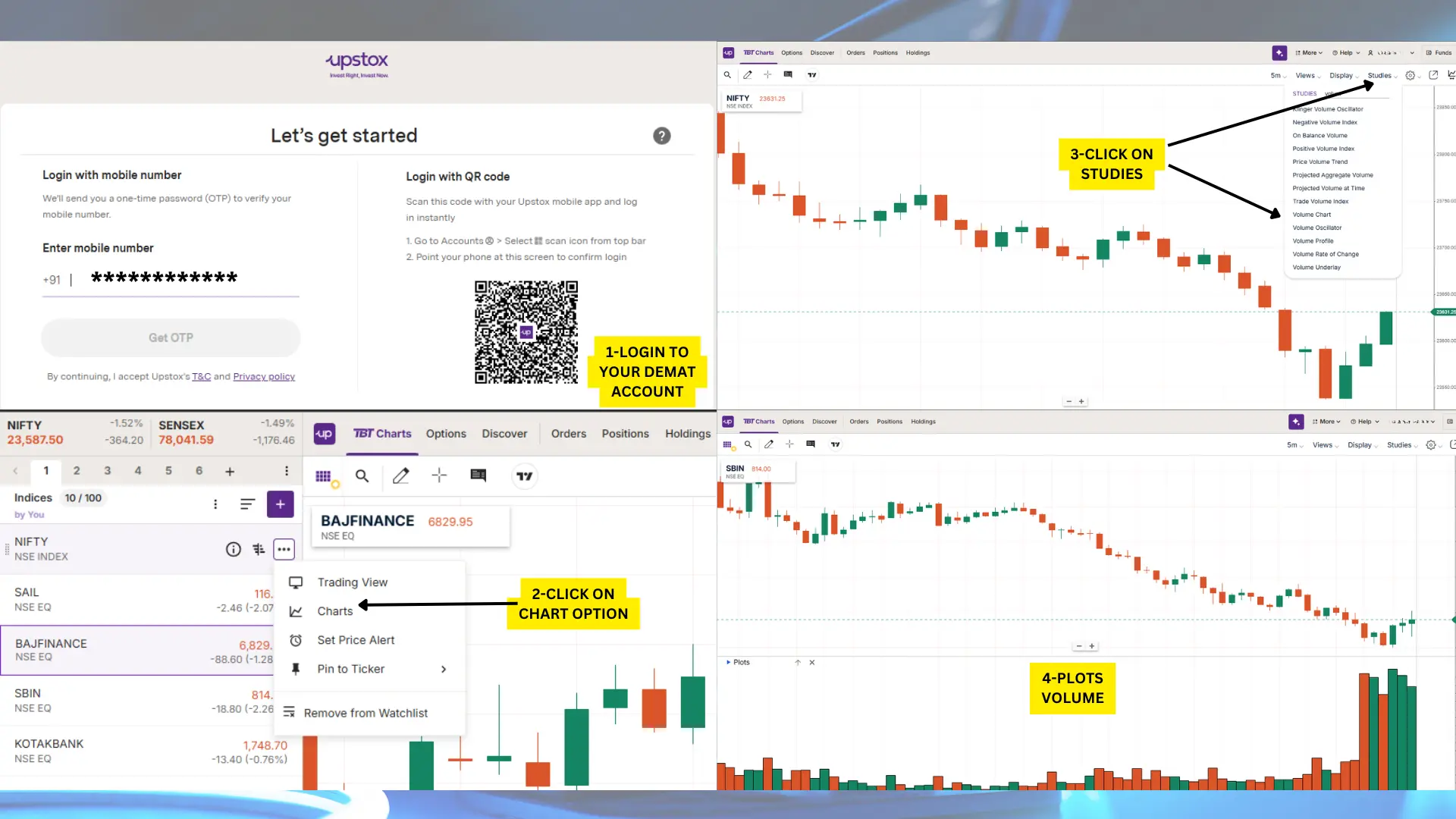Click Get OTP login button
1456x819 pixels.
click(171, 337)
